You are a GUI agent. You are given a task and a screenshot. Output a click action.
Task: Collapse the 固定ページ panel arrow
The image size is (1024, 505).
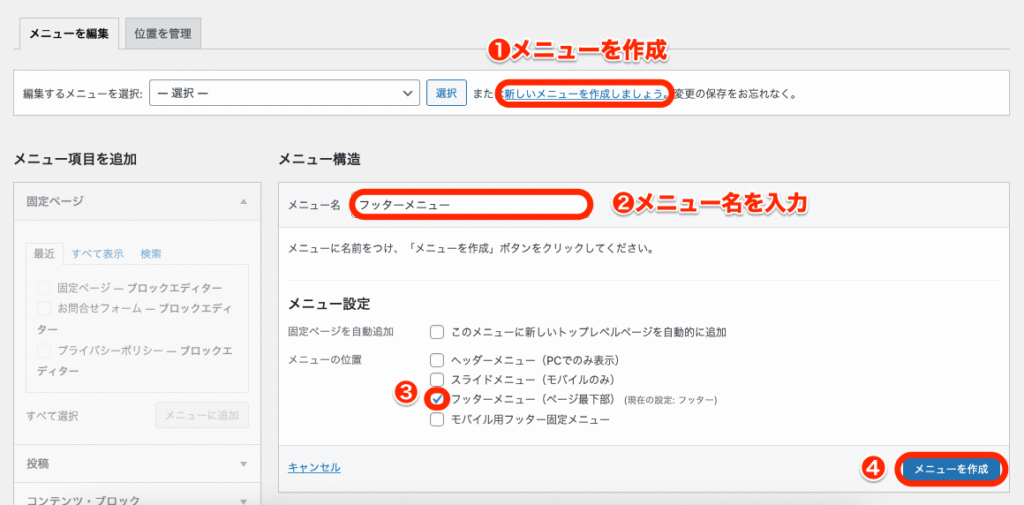pos(243,201)
